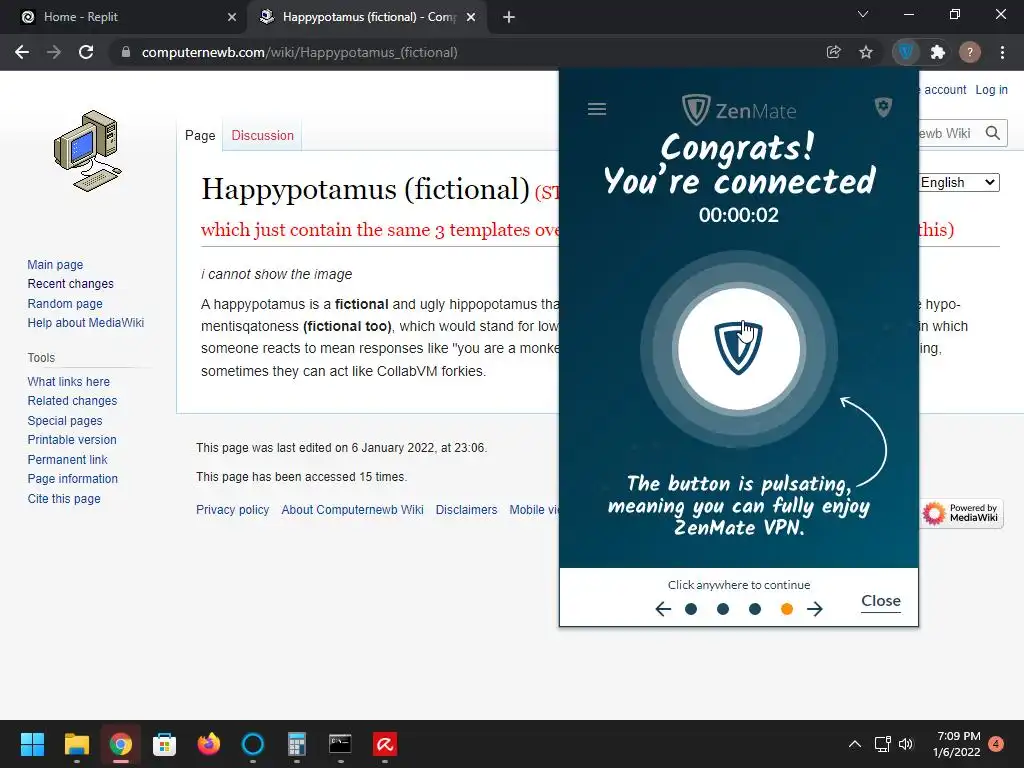Open Printable version link
This screenshot has width=1024, height=768.
(72, 440)
